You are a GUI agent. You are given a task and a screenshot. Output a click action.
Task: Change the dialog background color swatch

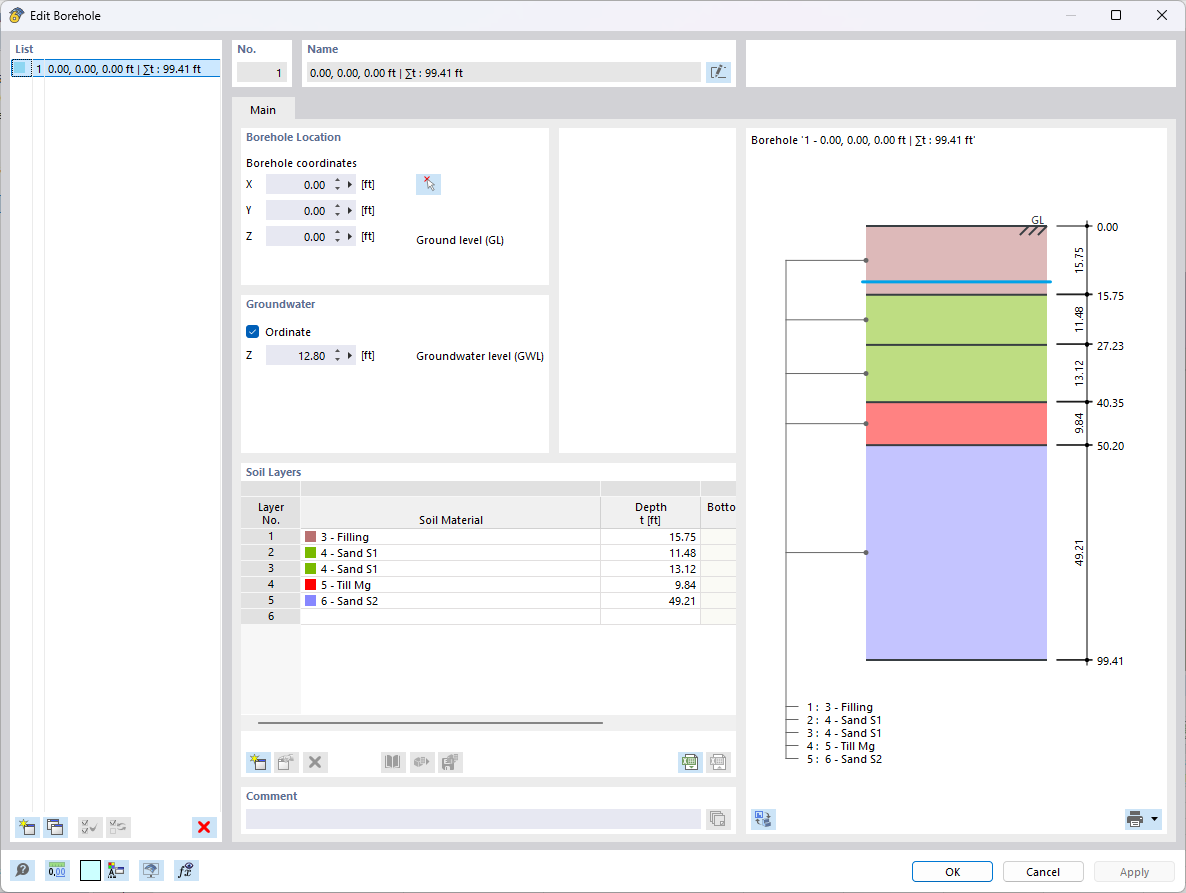pos(90,870)
